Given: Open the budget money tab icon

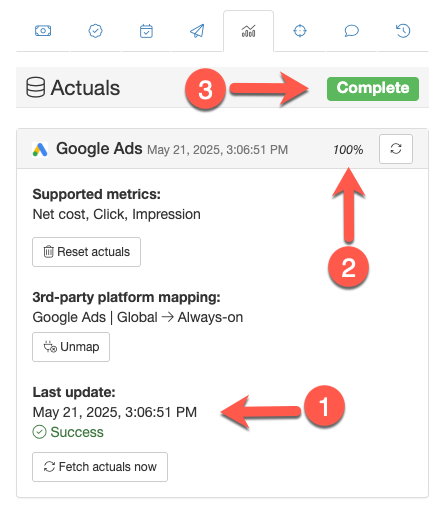Looking at the screenshot, I should (x=43, y=31).
